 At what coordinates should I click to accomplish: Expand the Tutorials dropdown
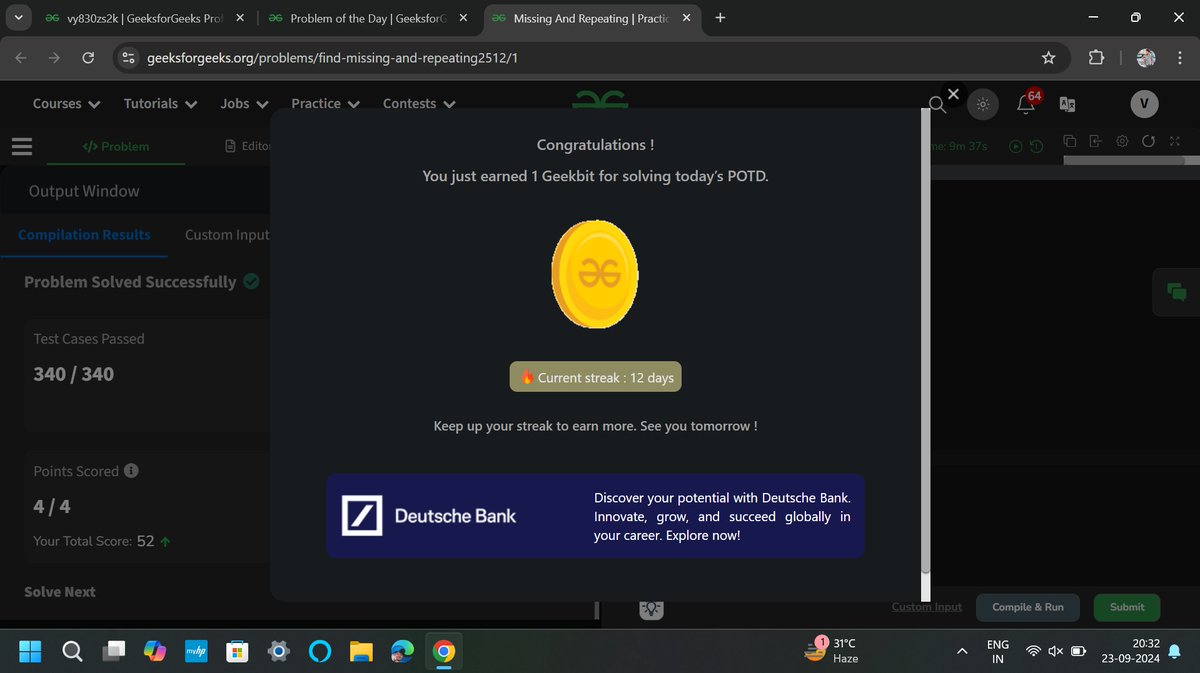[x=160, y=104]
